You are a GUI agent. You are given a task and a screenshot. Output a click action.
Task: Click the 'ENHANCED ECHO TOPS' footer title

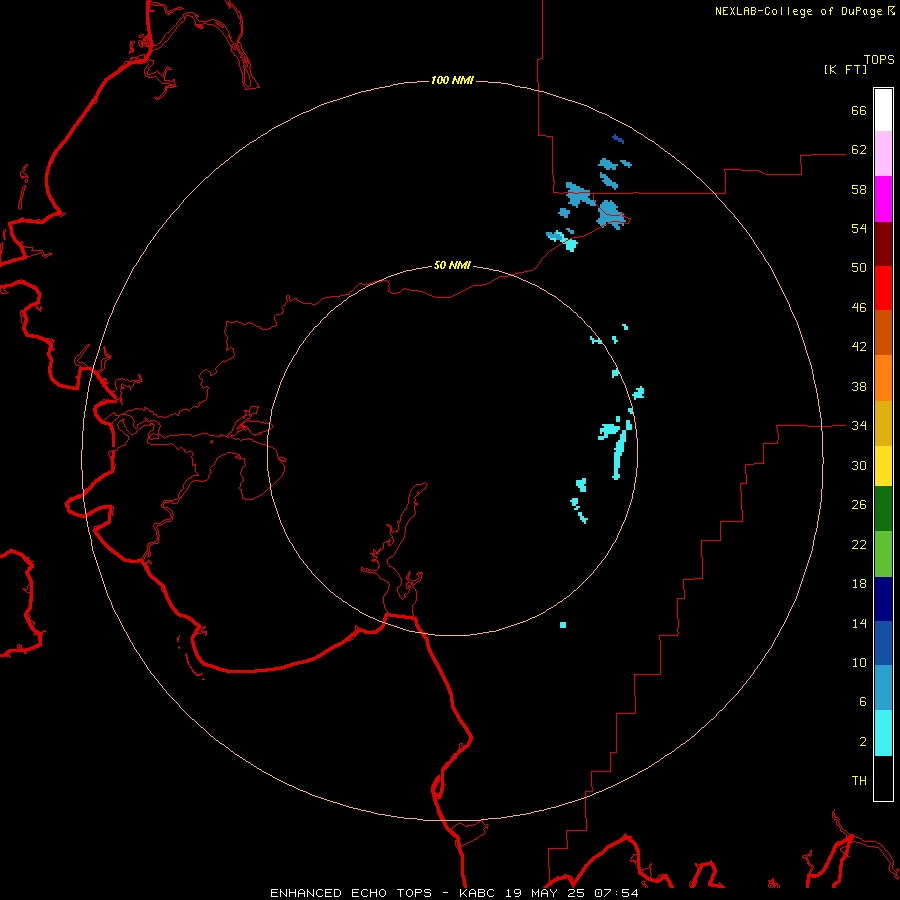click(x=351, y=893)
